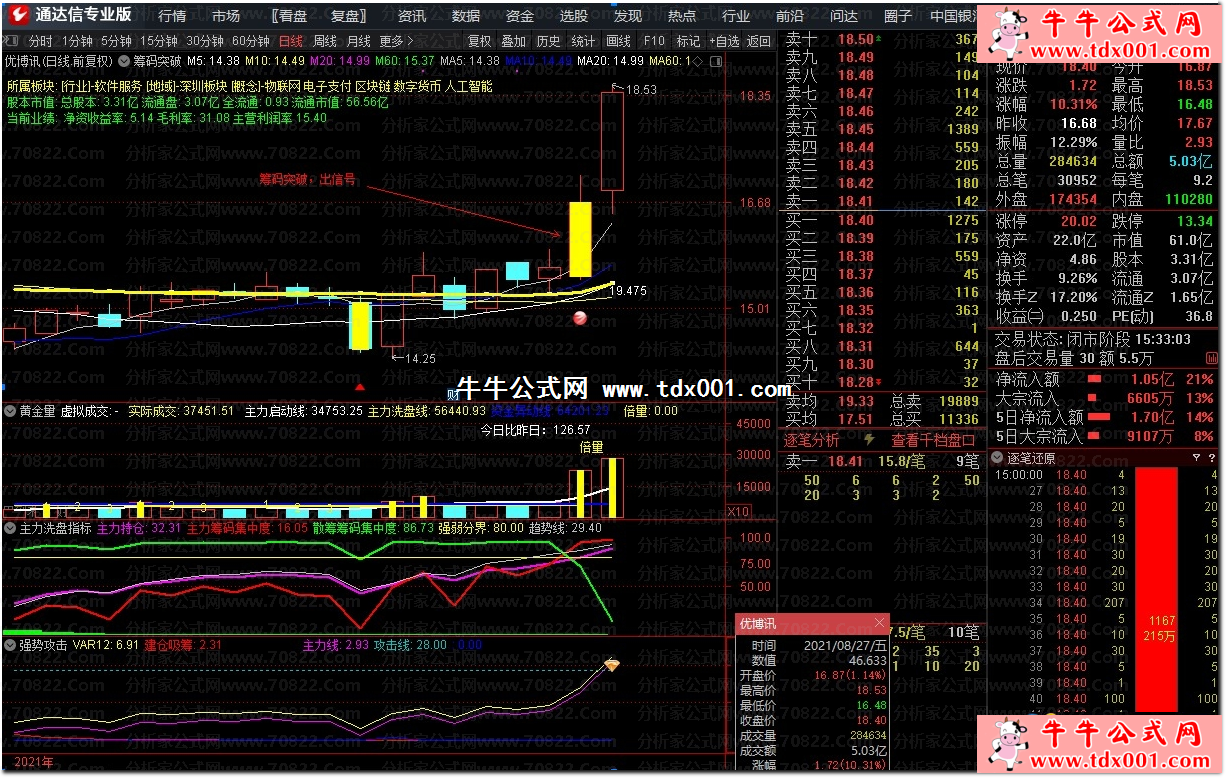Open the 黄金量 indicator dropdown arrow

(x=10, y=411)
